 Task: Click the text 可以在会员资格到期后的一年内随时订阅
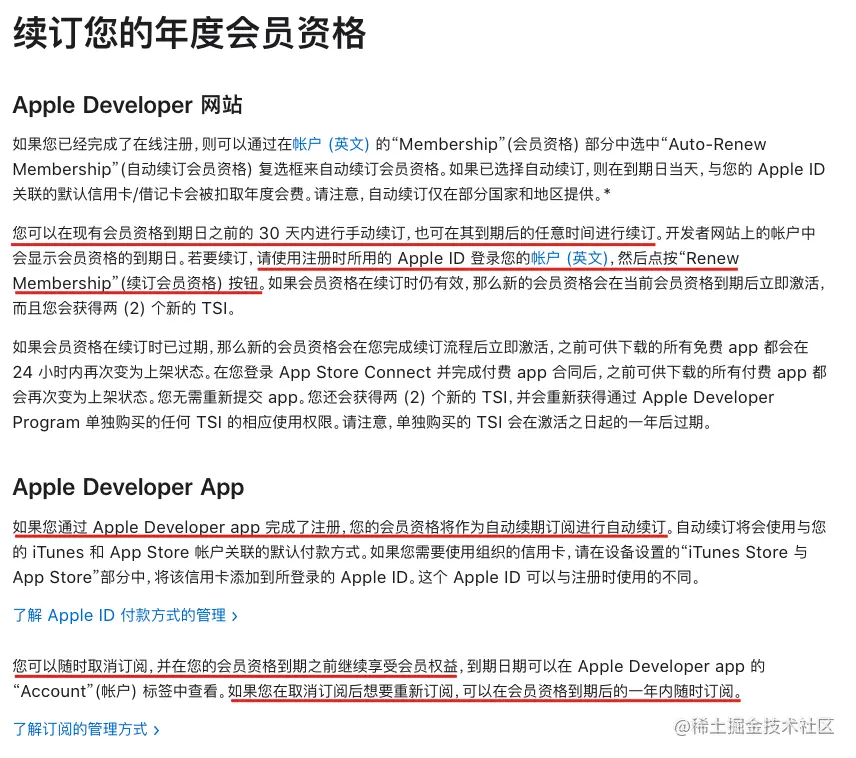pos(598,691)
